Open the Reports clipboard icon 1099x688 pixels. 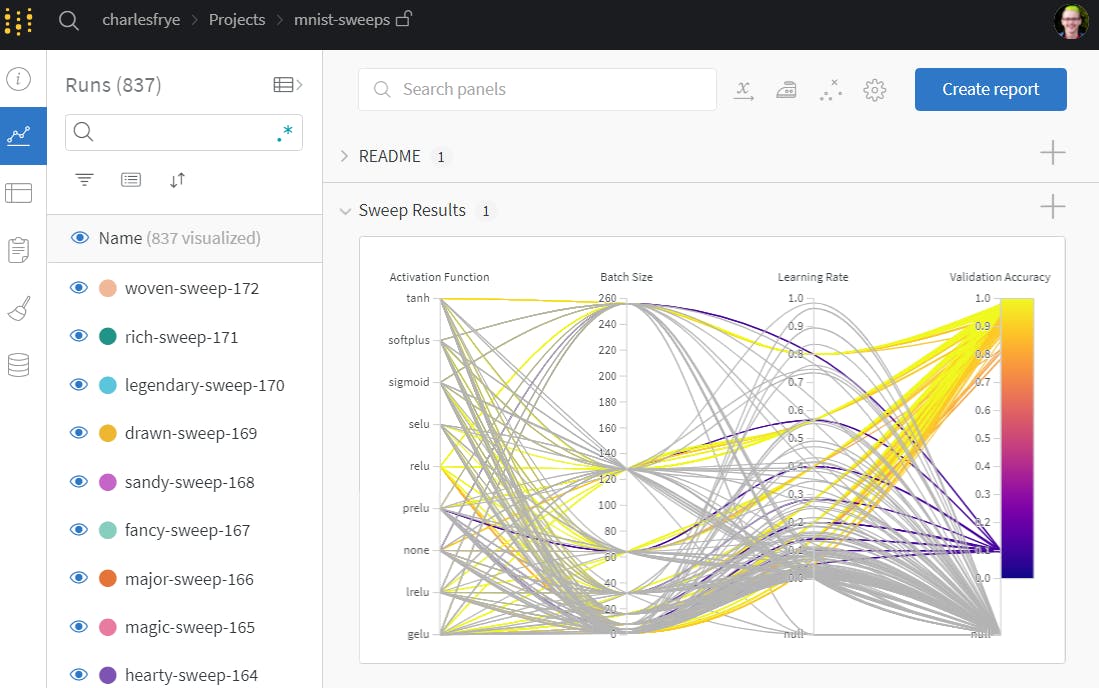[x=19, y=250]
